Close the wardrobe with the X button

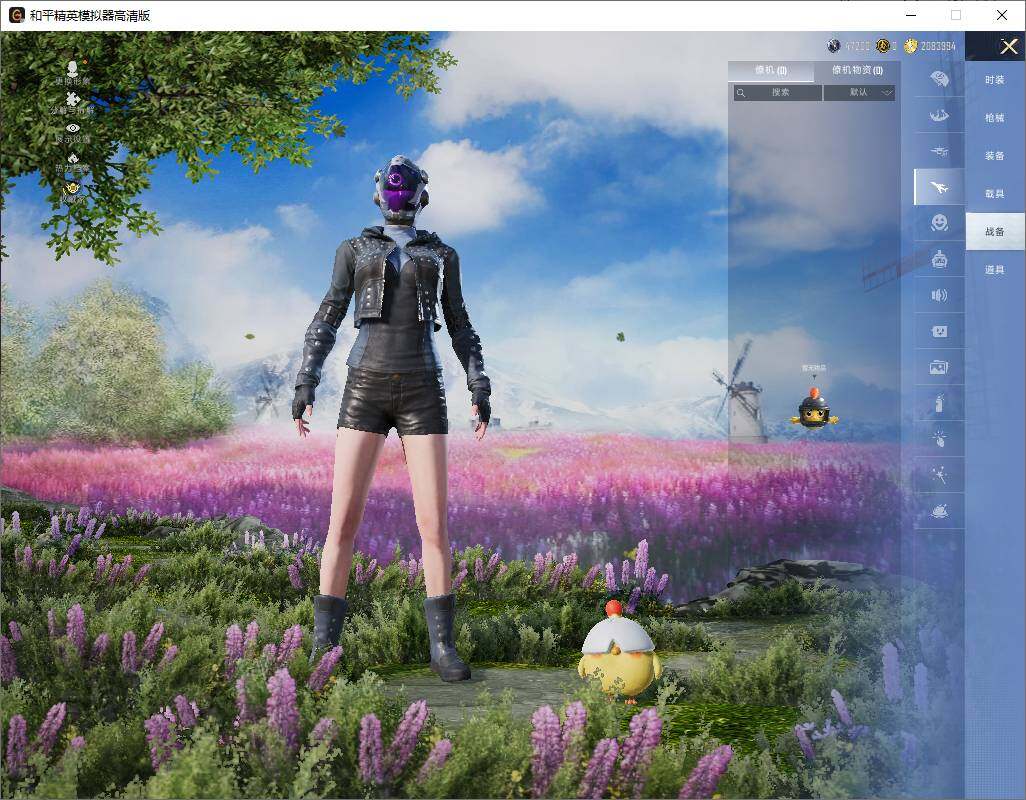click(1008, 46)
